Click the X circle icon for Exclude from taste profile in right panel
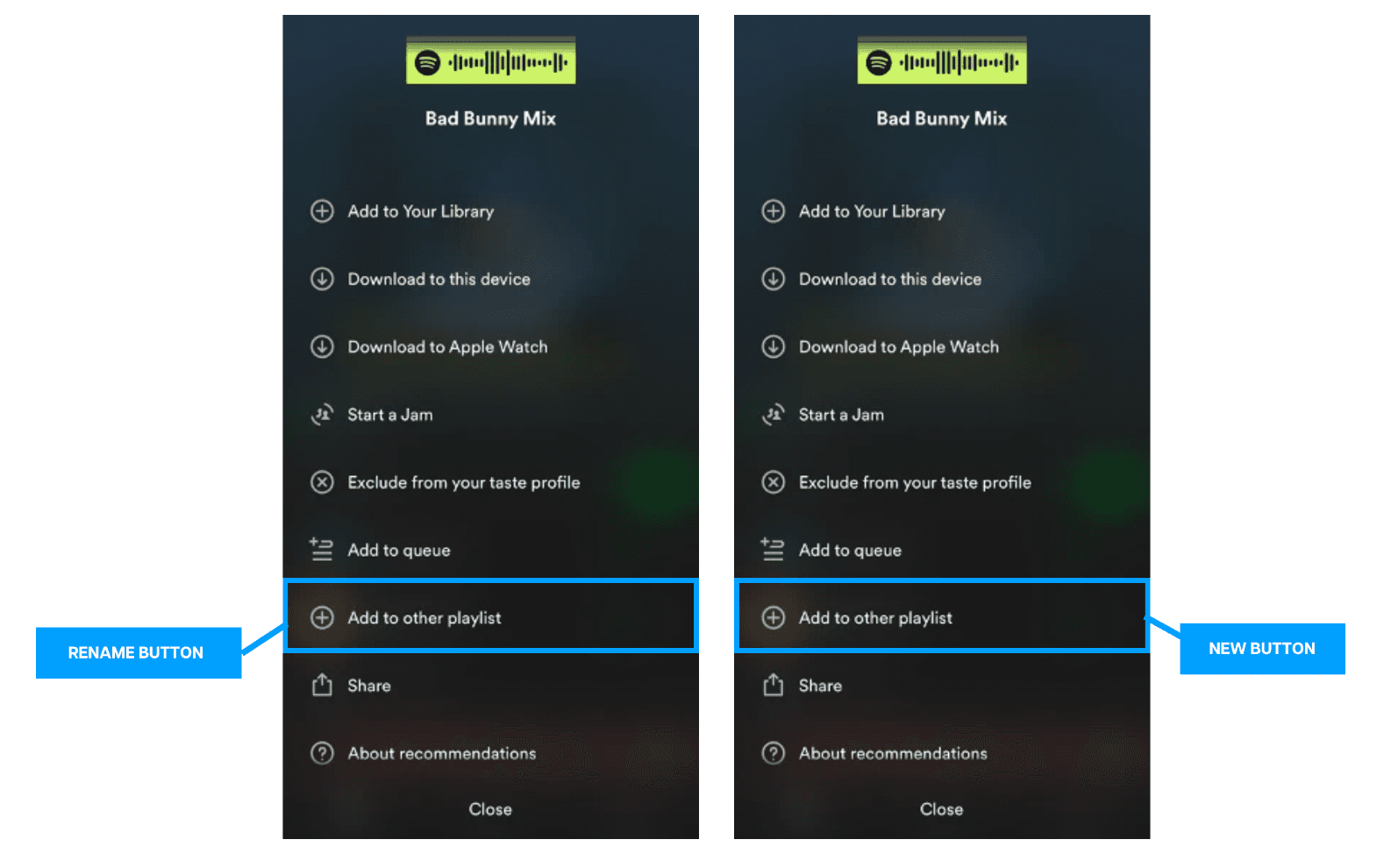 pyautogui.click(x=773, y=482)
